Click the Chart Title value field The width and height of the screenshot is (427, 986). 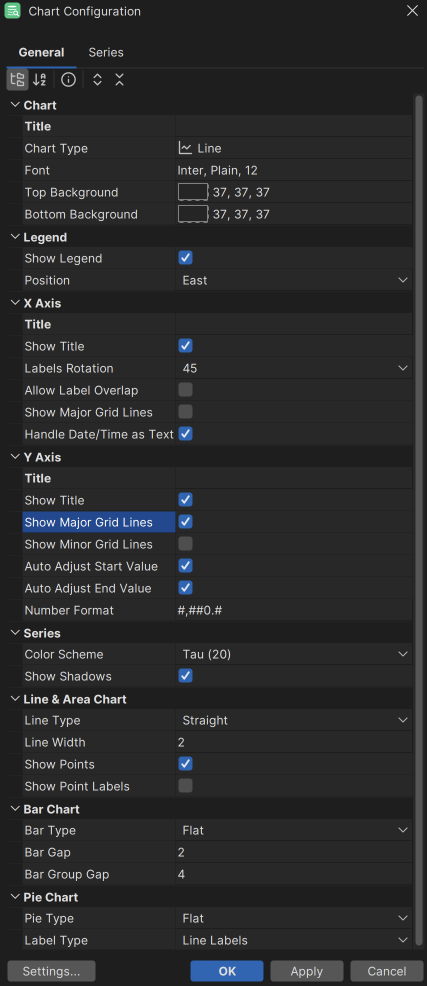point(294,126)
